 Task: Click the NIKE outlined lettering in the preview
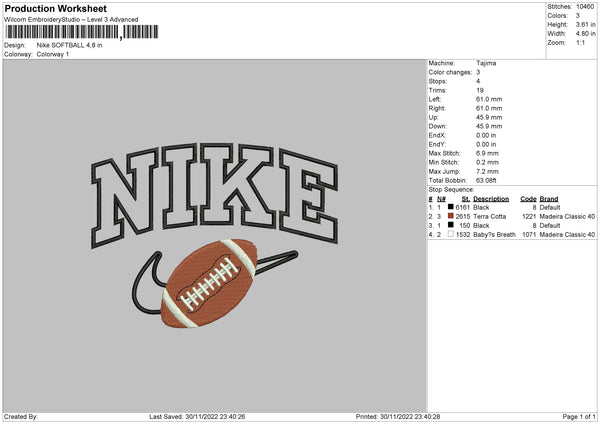point(215,194)
